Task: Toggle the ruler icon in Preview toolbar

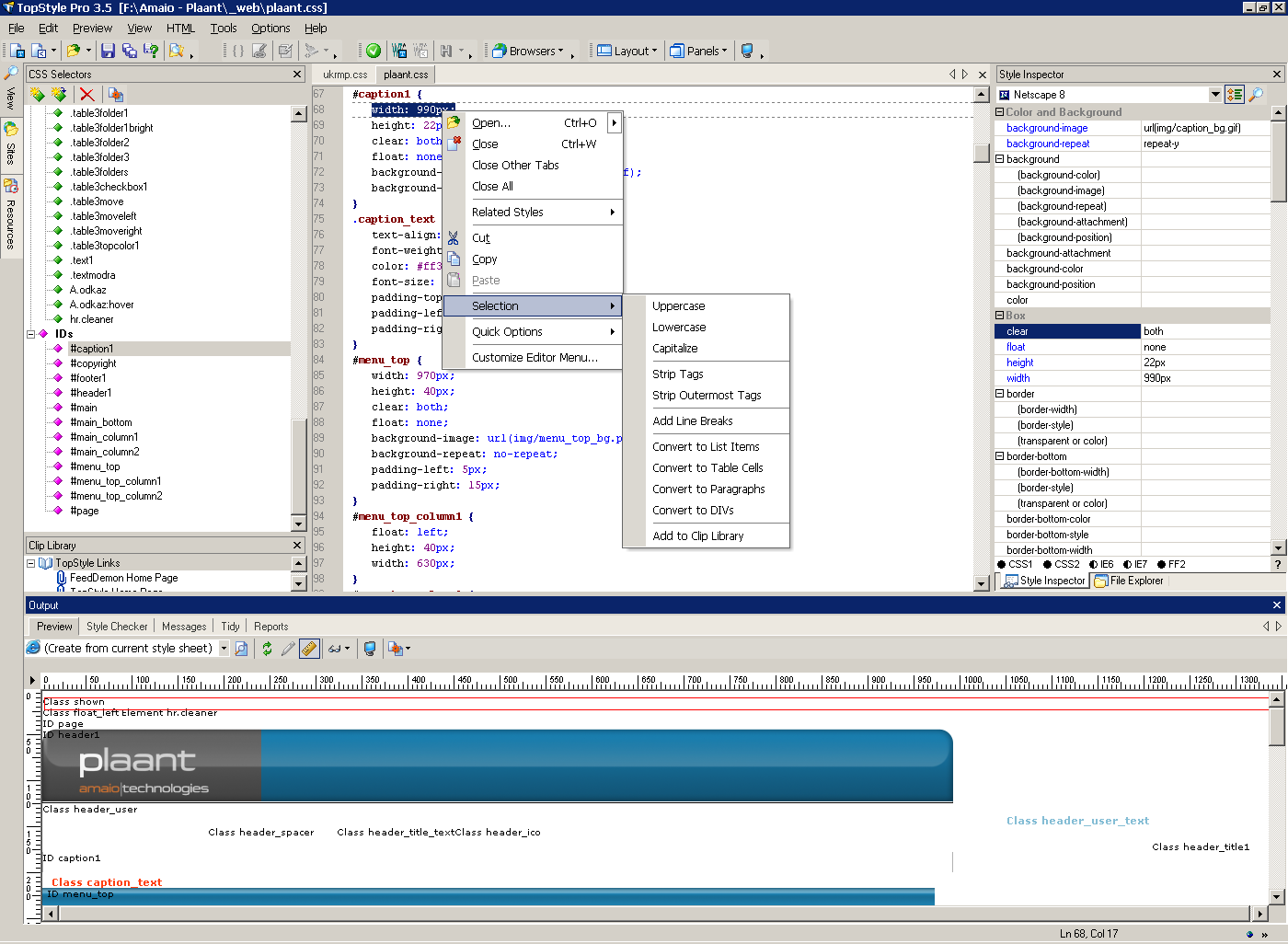Action: (x=309, y=649)
